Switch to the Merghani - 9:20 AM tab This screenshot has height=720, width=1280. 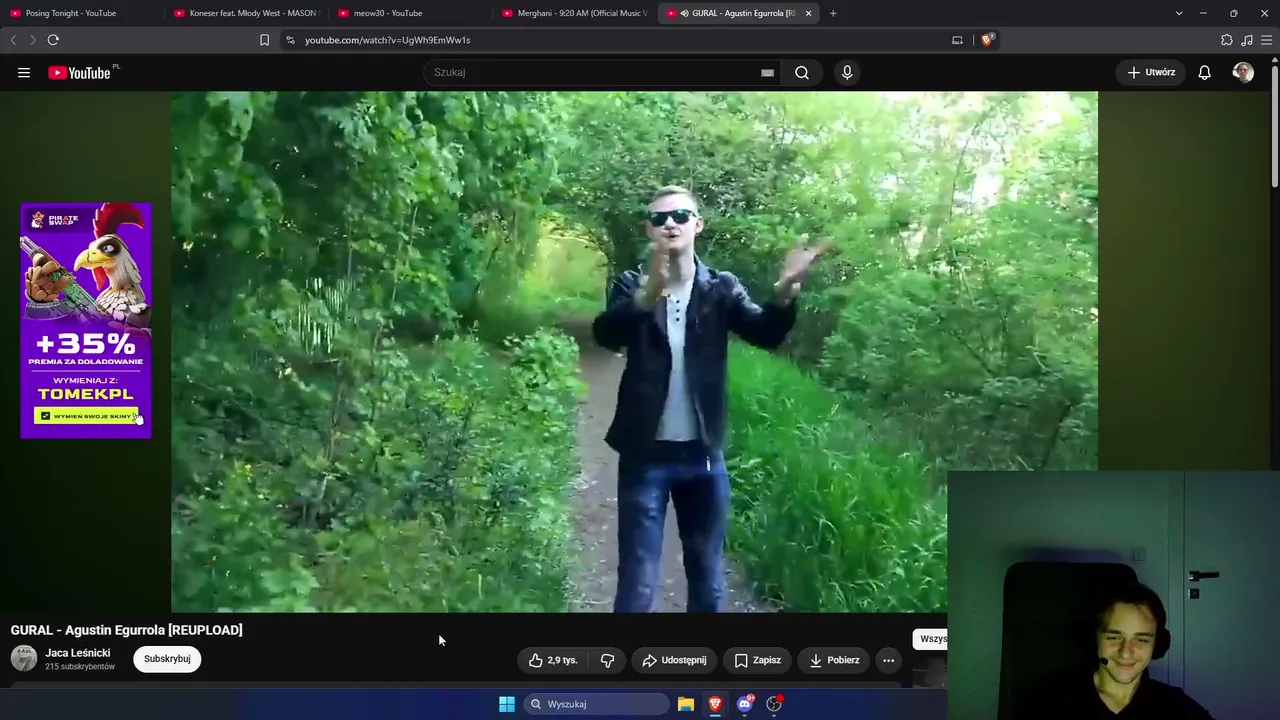pyautogui.click(x=574, y=13)
